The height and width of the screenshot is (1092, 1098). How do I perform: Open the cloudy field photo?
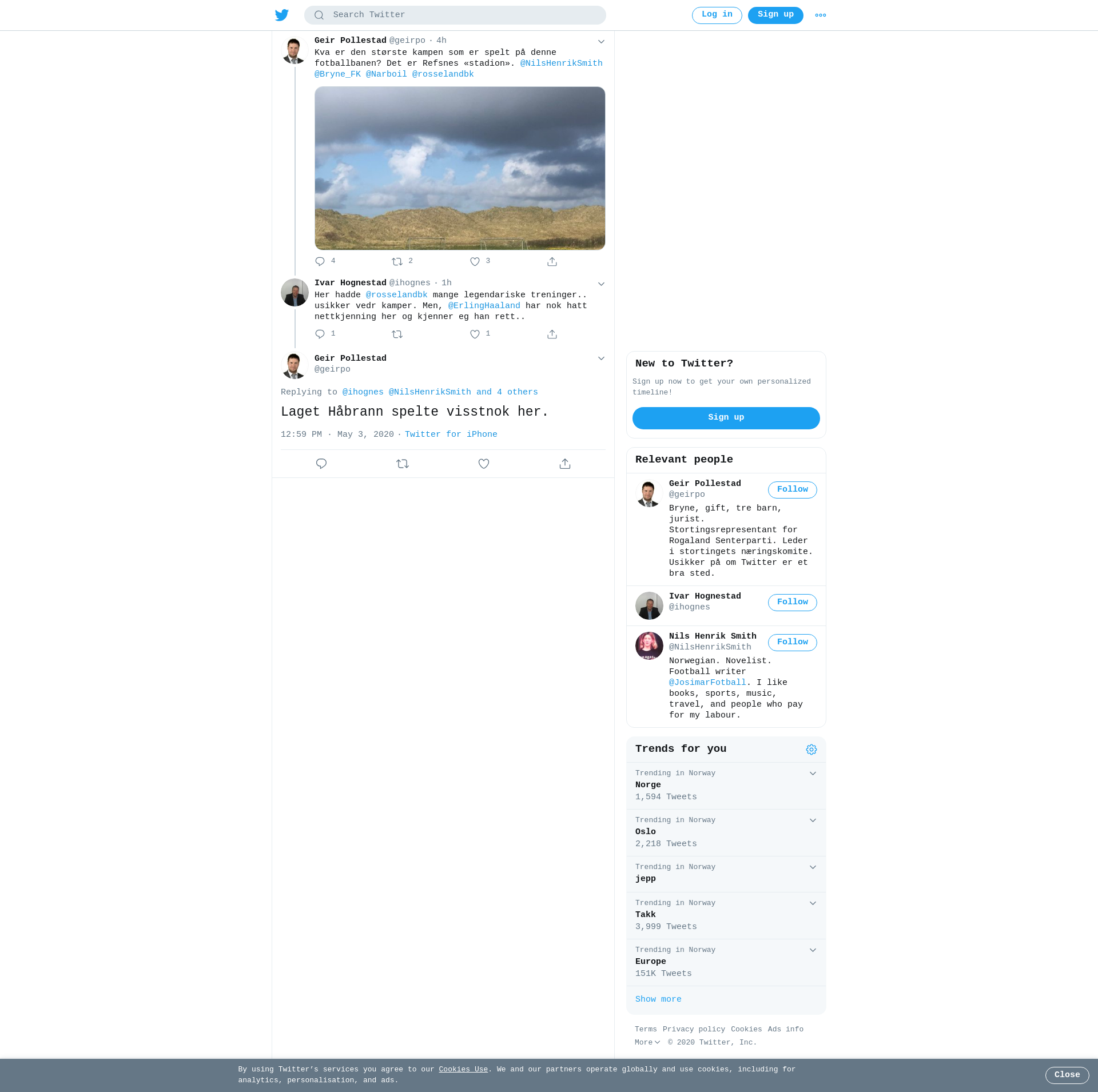click(460, 168)
